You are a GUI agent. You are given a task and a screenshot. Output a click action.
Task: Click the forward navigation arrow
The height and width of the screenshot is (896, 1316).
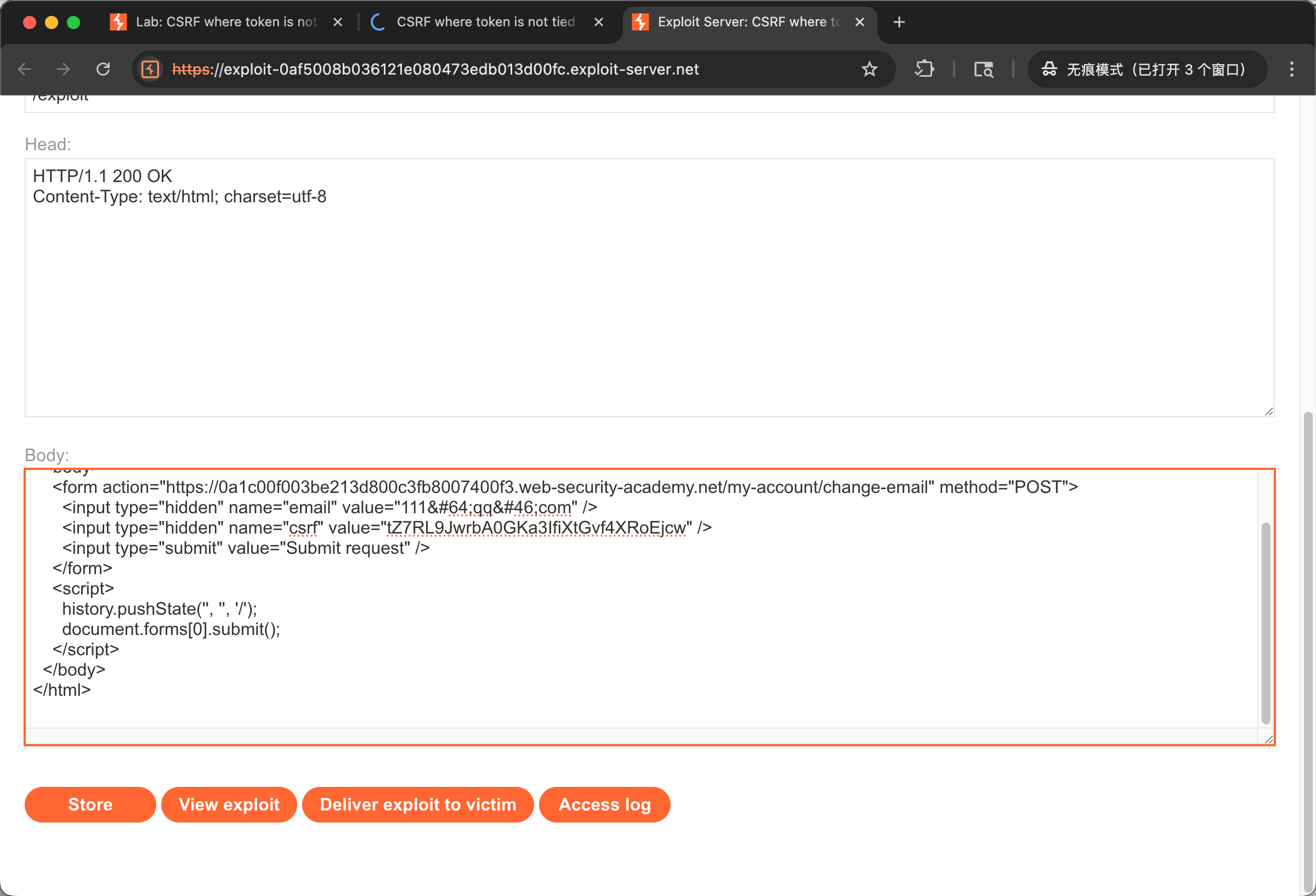coord(64,69)
